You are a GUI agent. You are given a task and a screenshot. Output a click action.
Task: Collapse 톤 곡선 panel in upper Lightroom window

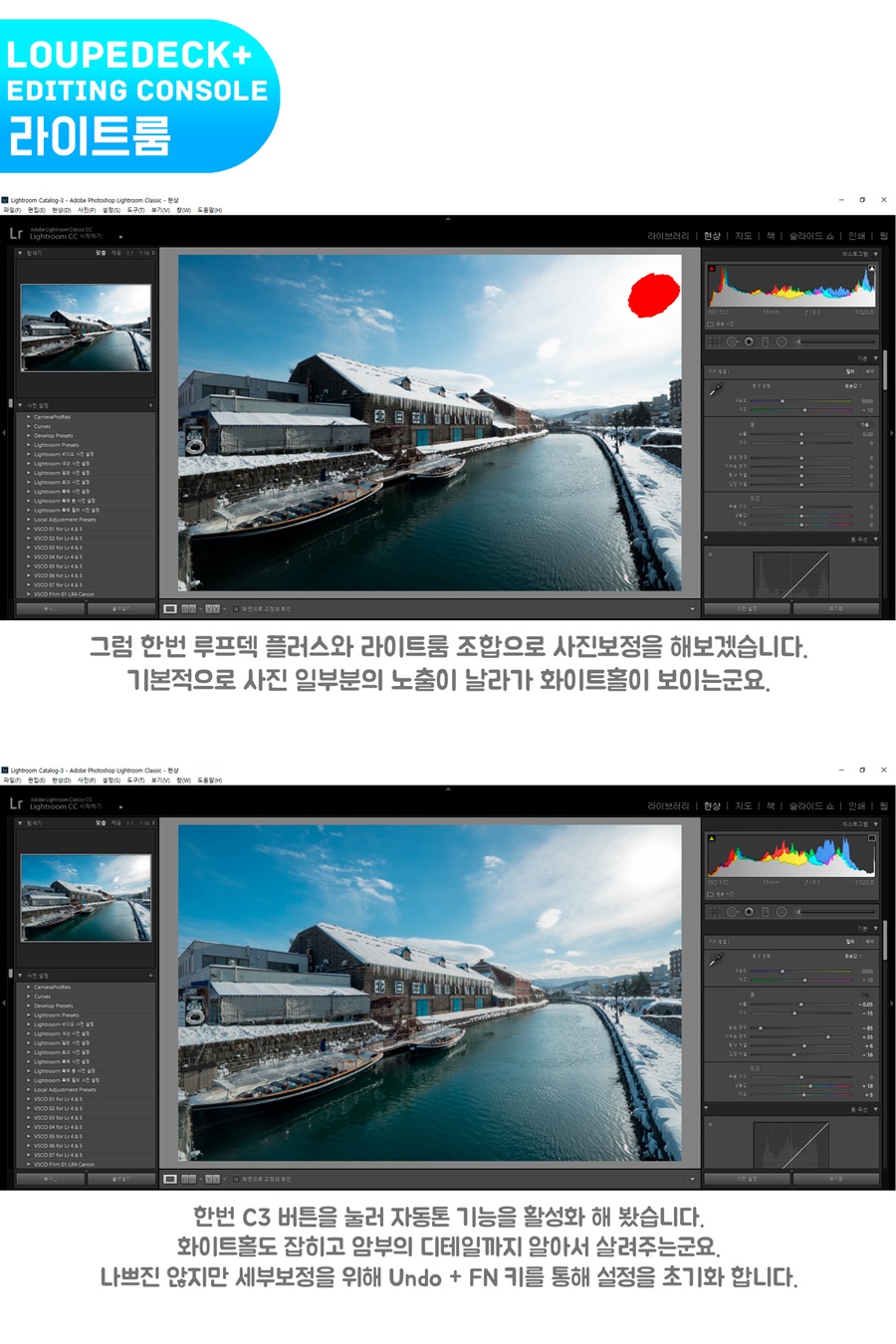click(876, 540)
